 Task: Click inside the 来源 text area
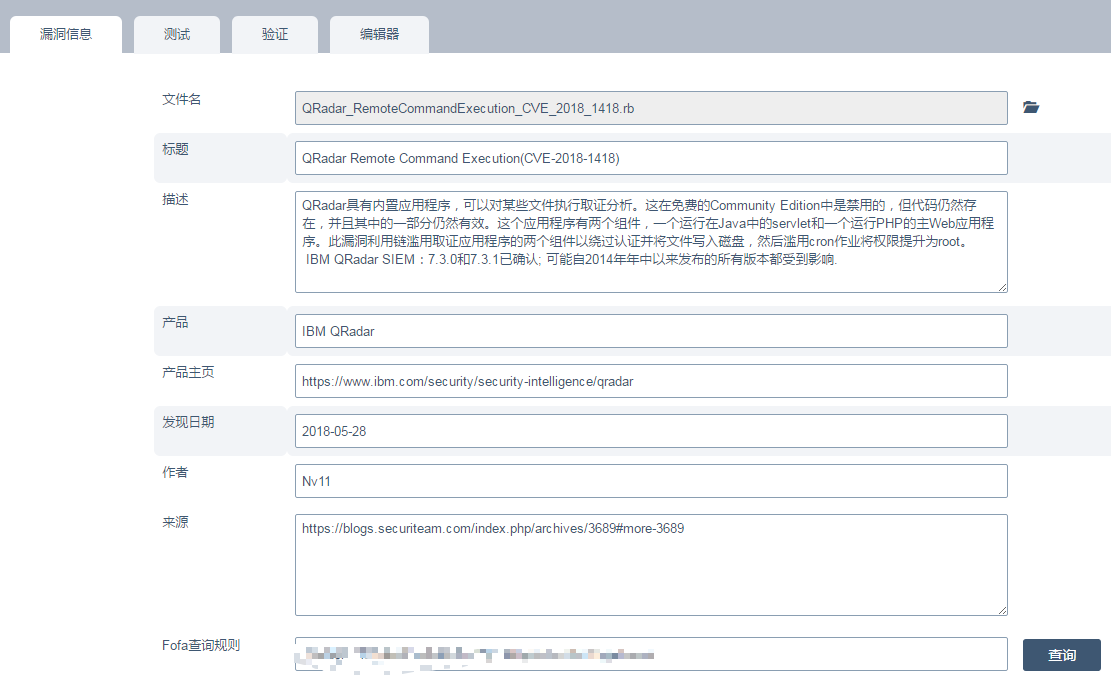point(651,565)
